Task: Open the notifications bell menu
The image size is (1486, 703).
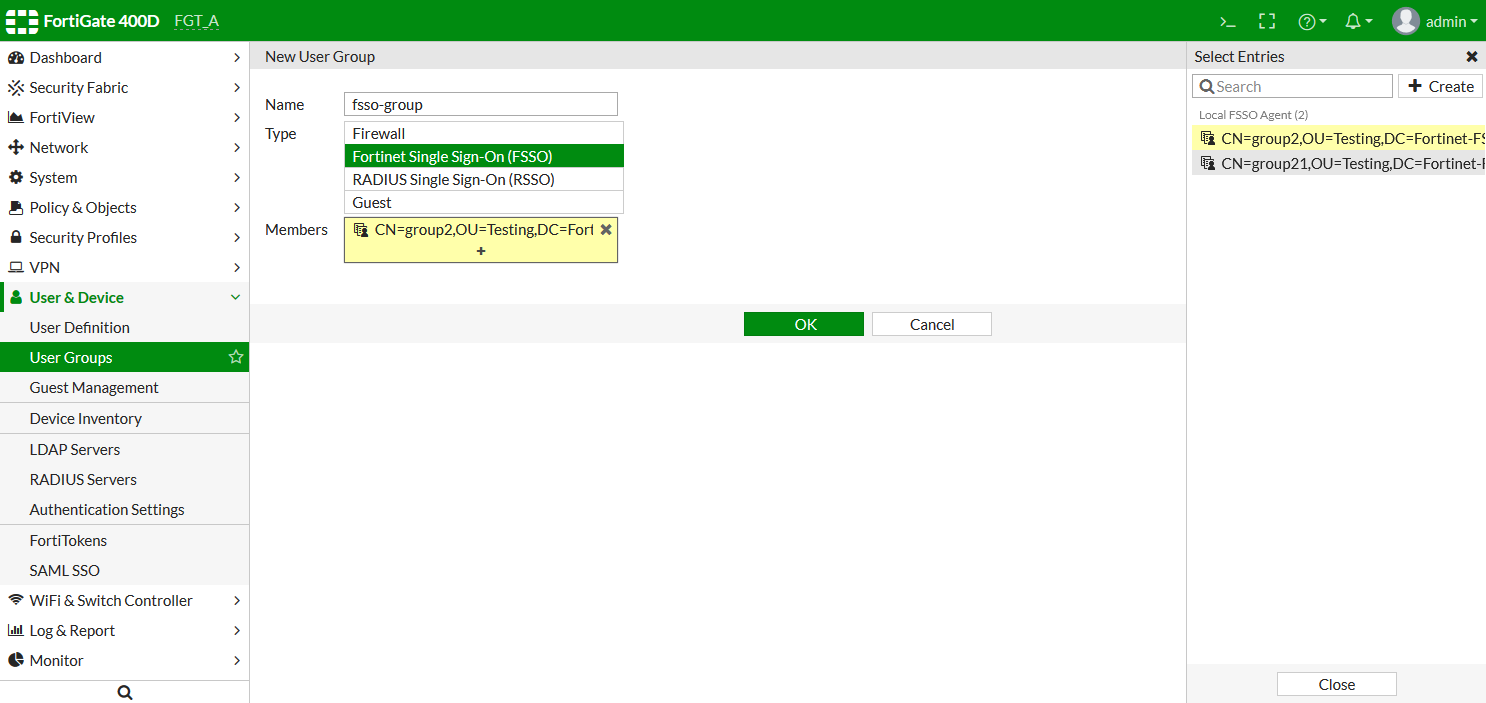Action: click(1358, 21)
